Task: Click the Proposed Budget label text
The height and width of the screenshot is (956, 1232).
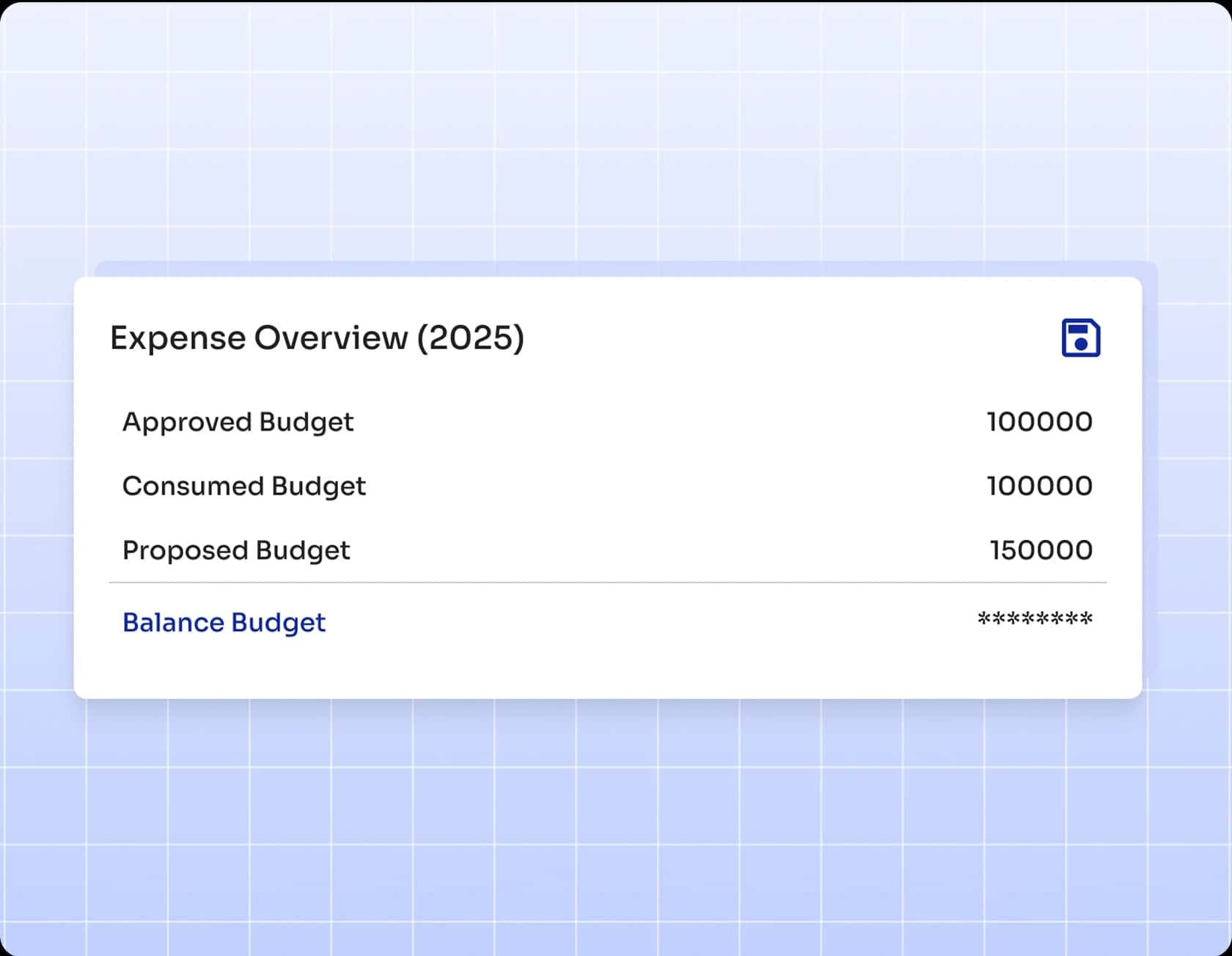Action: coord(236,550)
